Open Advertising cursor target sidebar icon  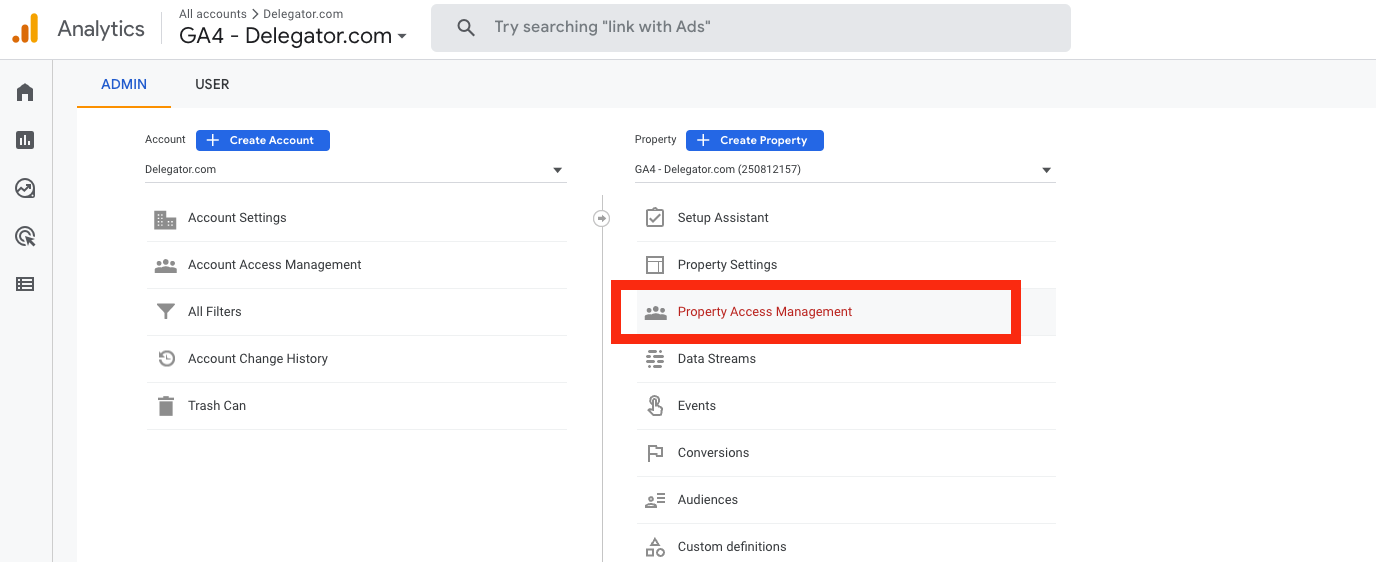pyautogui.click(x=25, y=237)
